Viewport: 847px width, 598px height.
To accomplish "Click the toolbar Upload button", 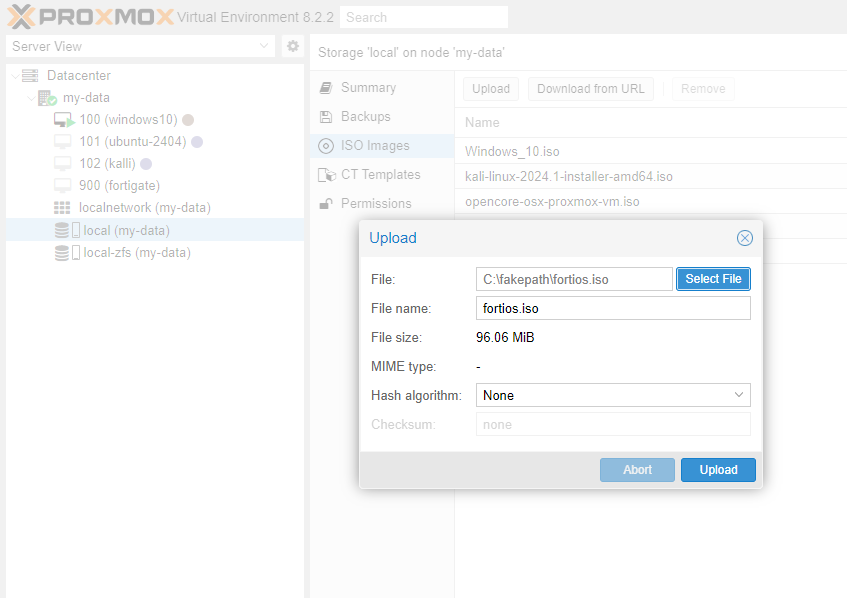I will point(490,89).
